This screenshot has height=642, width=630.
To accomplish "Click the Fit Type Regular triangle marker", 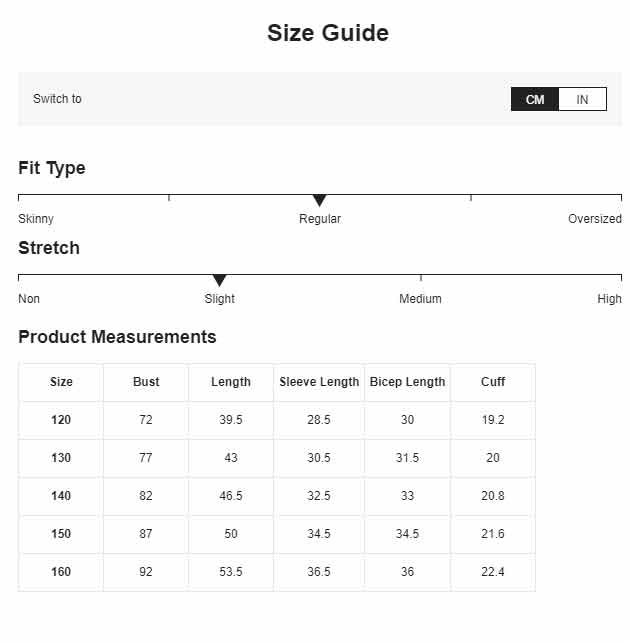I will click(x=319, y=201).
